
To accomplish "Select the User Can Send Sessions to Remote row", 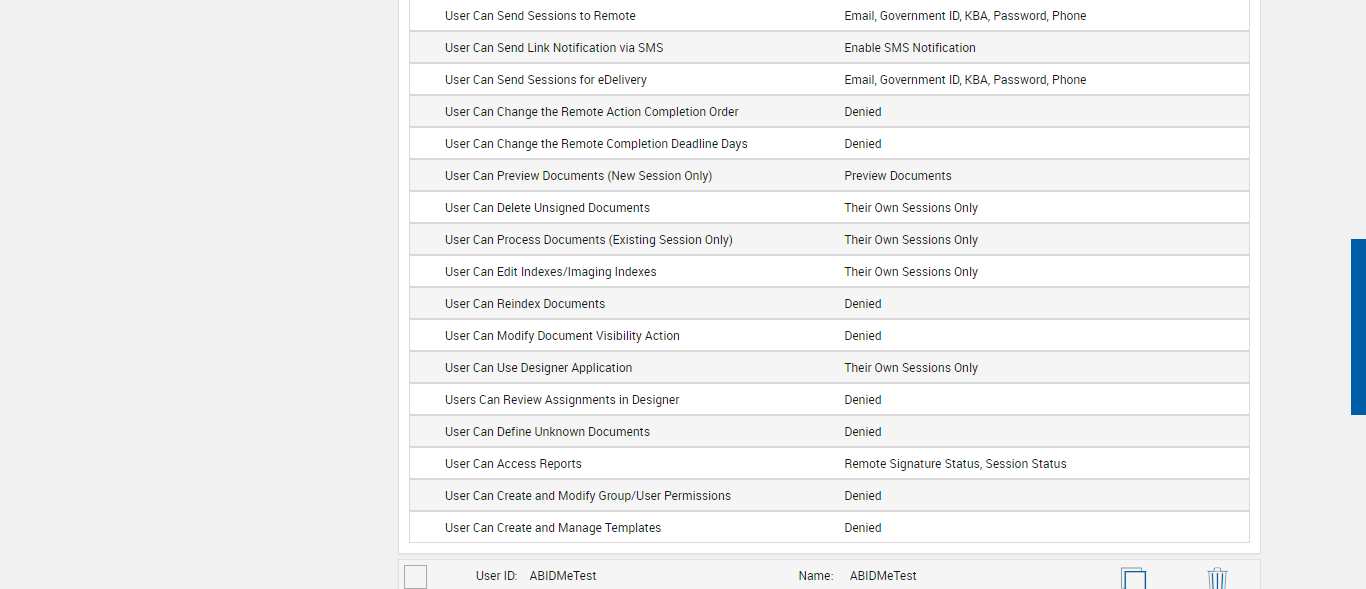I will [540, 16].
